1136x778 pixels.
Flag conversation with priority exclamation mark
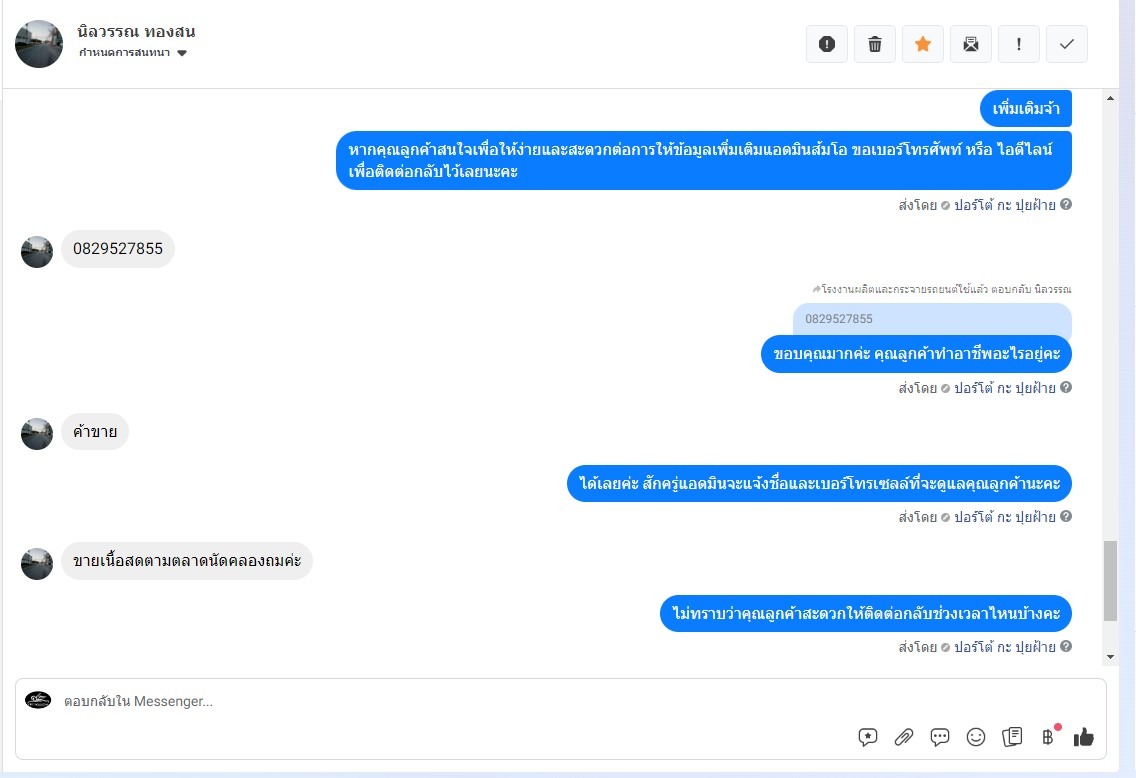click(1019, 44)
